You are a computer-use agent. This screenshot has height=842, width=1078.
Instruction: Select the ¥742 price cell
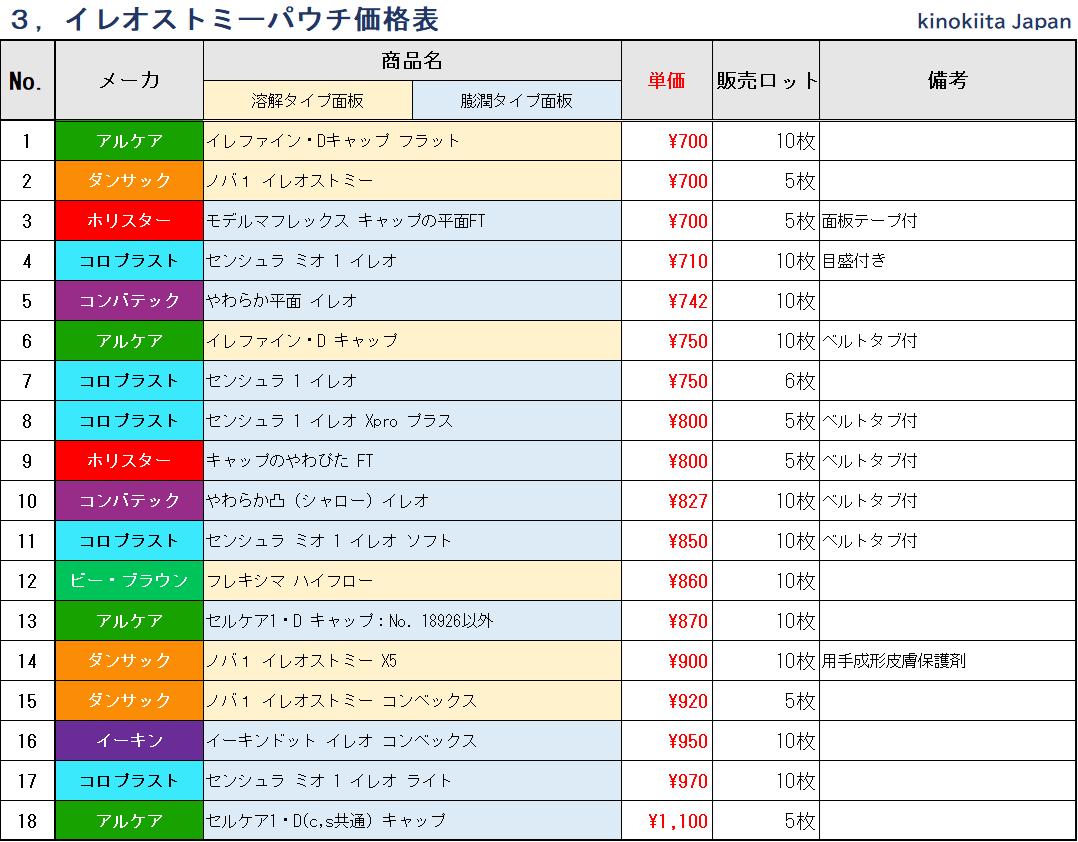[667, 300]
